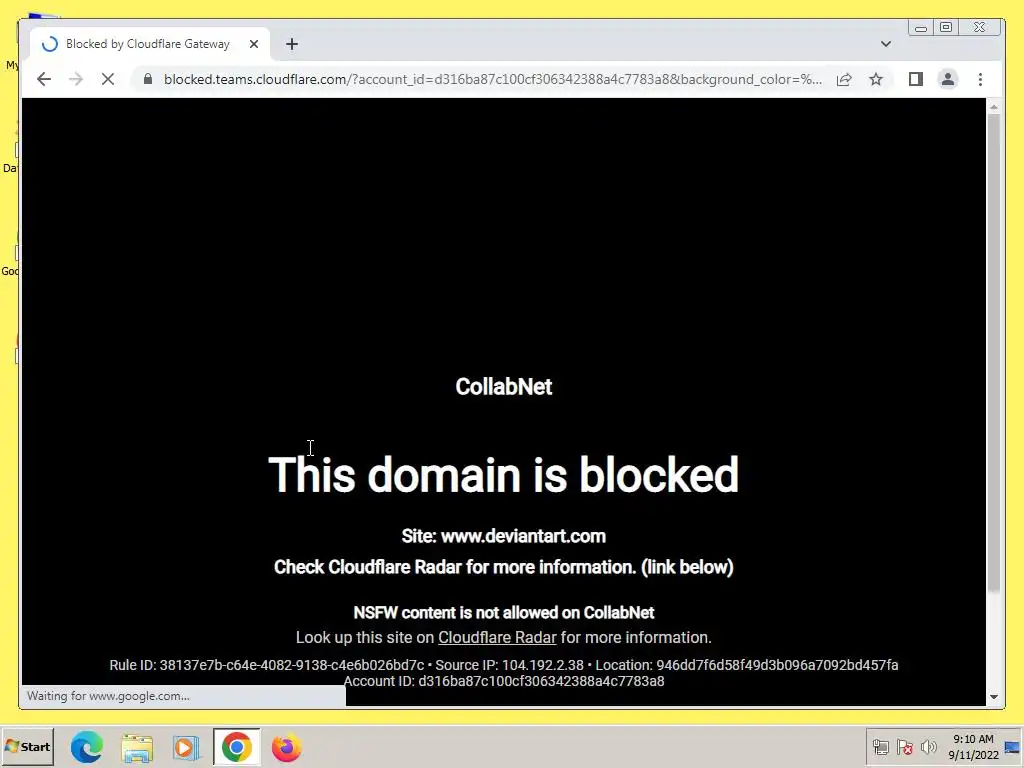Focus the blocked.teams.cloudflare.com address bar

point(492,79)
